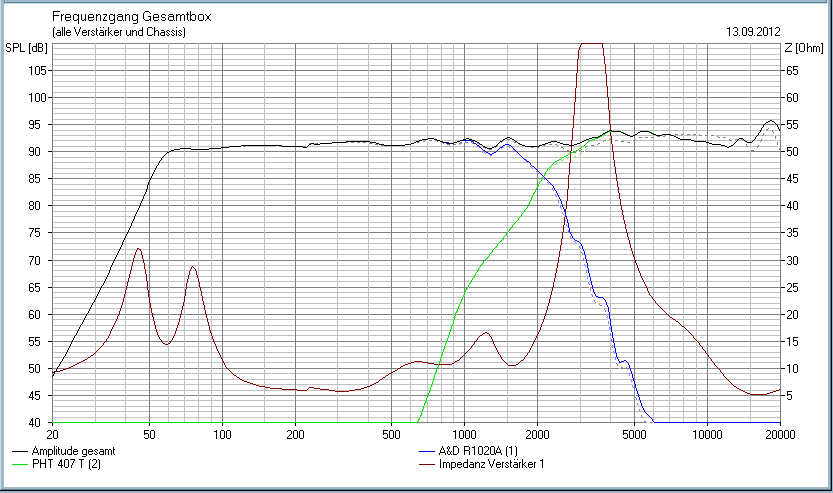Click the impedance peak near 45 Hz
The width and height of the screenshot is (833, 493).
point(139,249)
